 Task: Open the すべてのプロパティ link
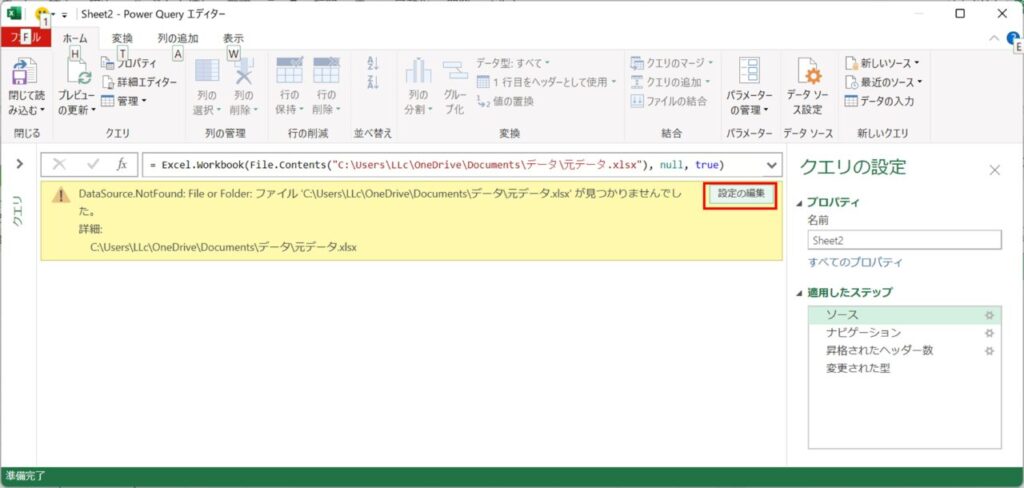(855, 262)
